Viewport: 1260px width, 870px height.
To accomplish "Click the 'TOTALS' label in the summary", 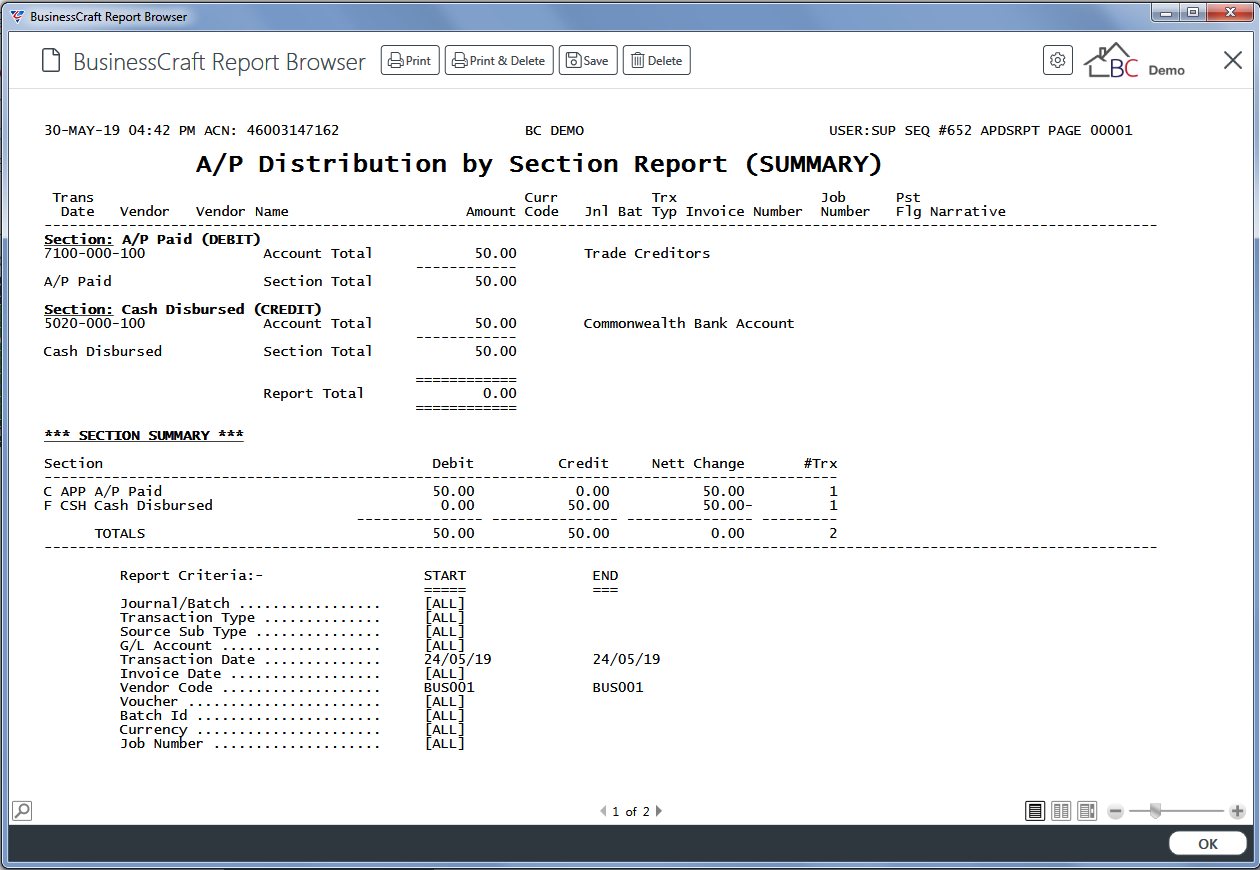I will [x=120, y=533].
